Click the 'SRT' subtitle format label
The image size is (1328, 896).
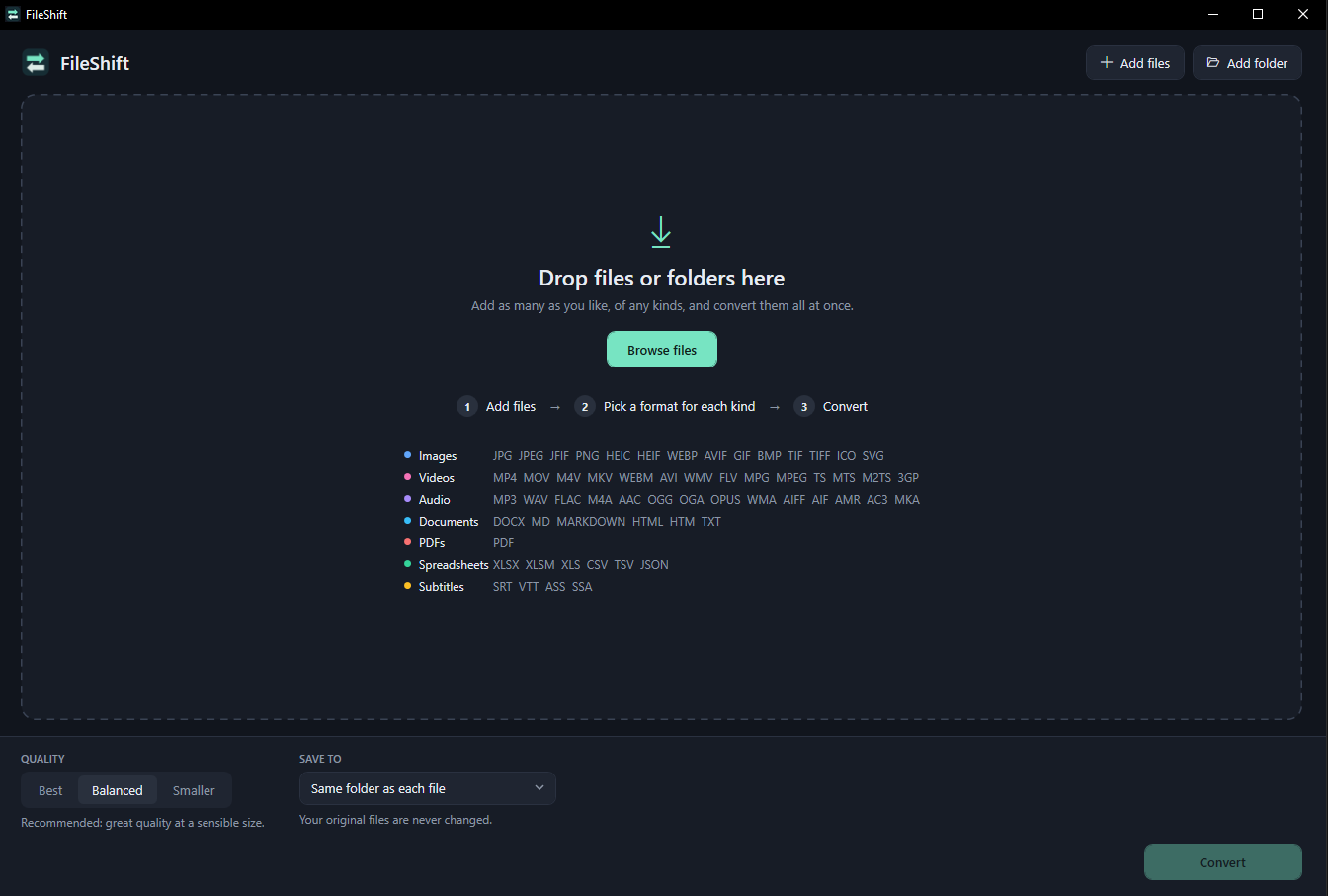(x=503, y=587)
